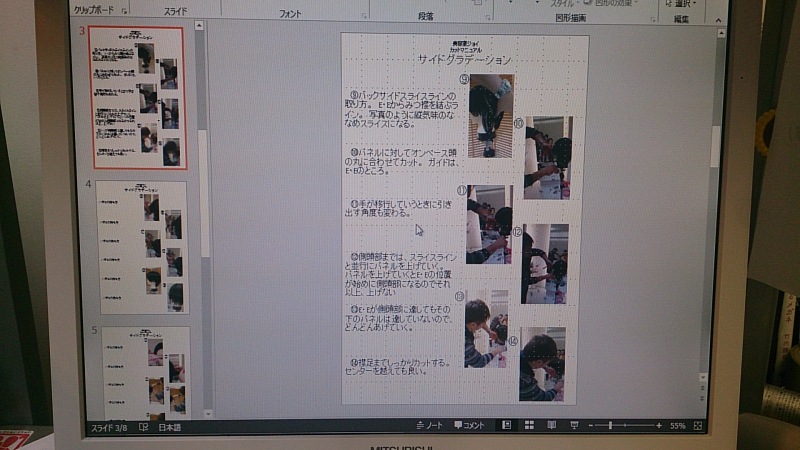This screenshot has width=800, height=450.
Task: Click the fit slide to window icon
Action: click(x=698, y=425)
